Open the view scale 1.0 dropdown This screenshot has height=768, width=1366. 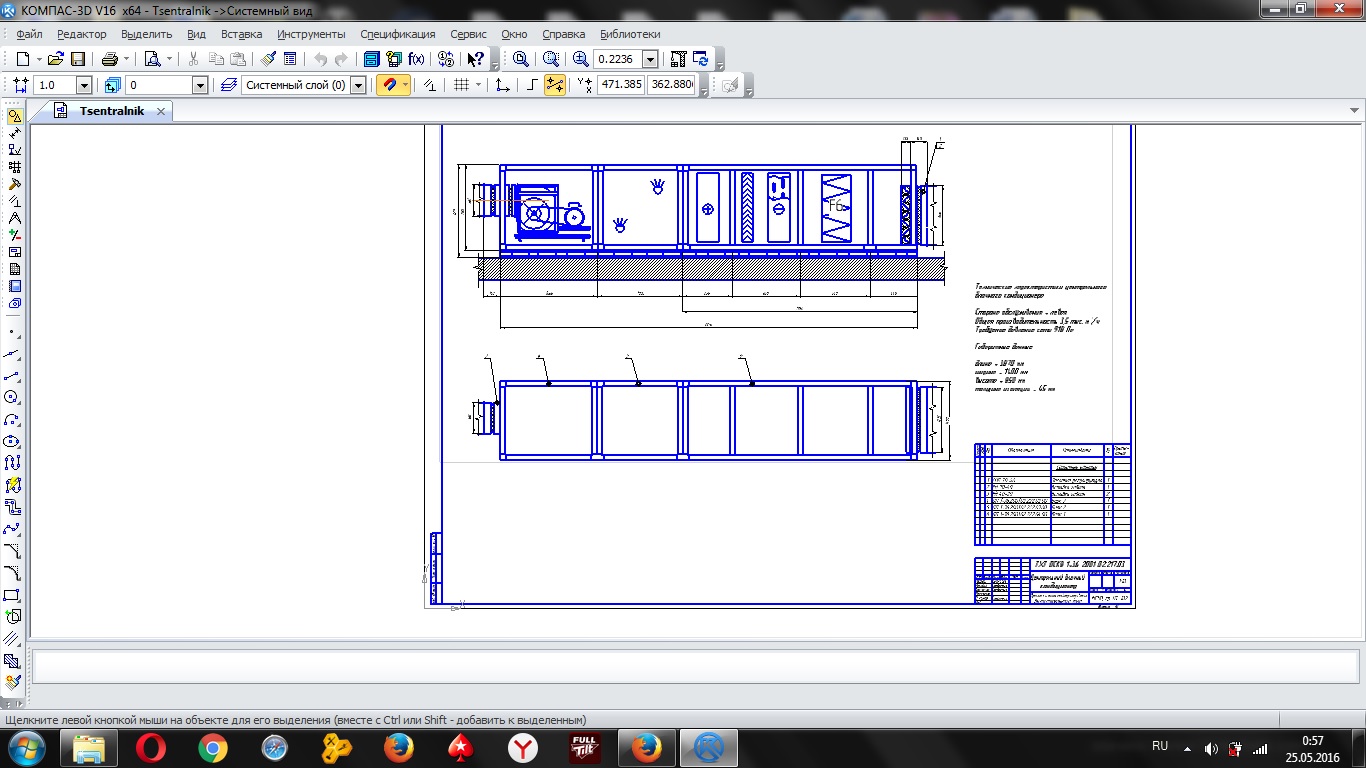point(84,85)
